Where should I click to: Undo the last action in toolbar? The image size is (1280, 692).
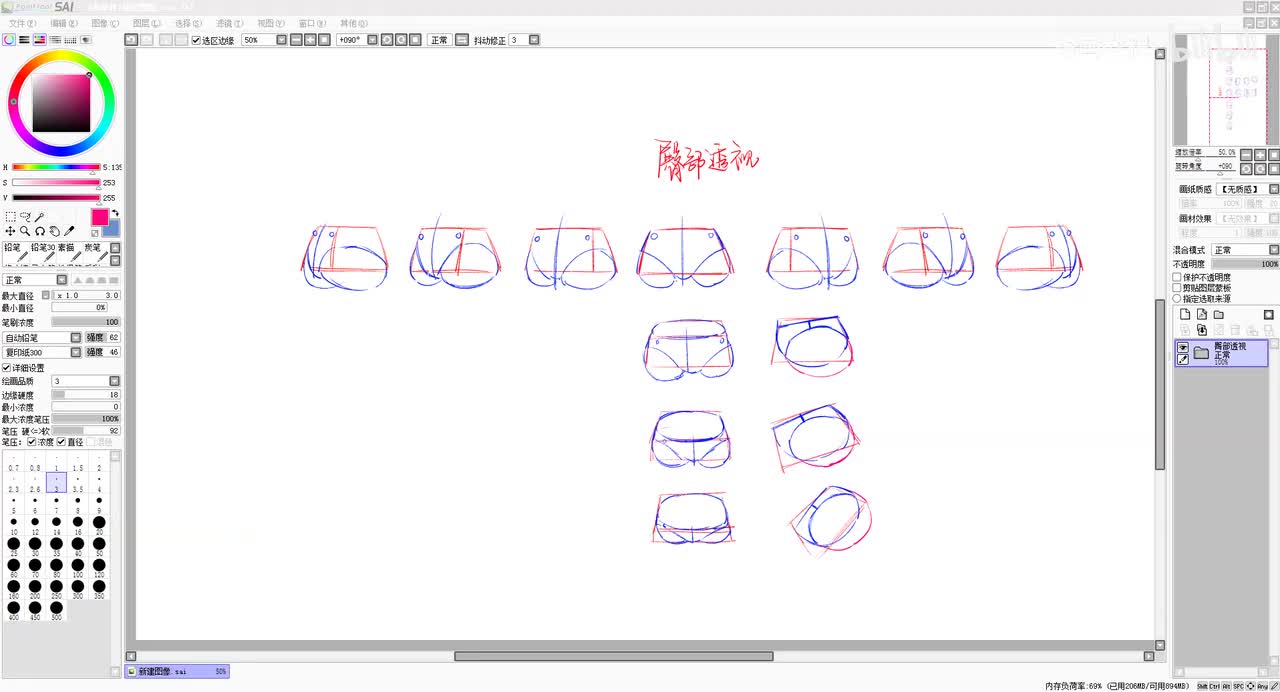pos(131,40)
